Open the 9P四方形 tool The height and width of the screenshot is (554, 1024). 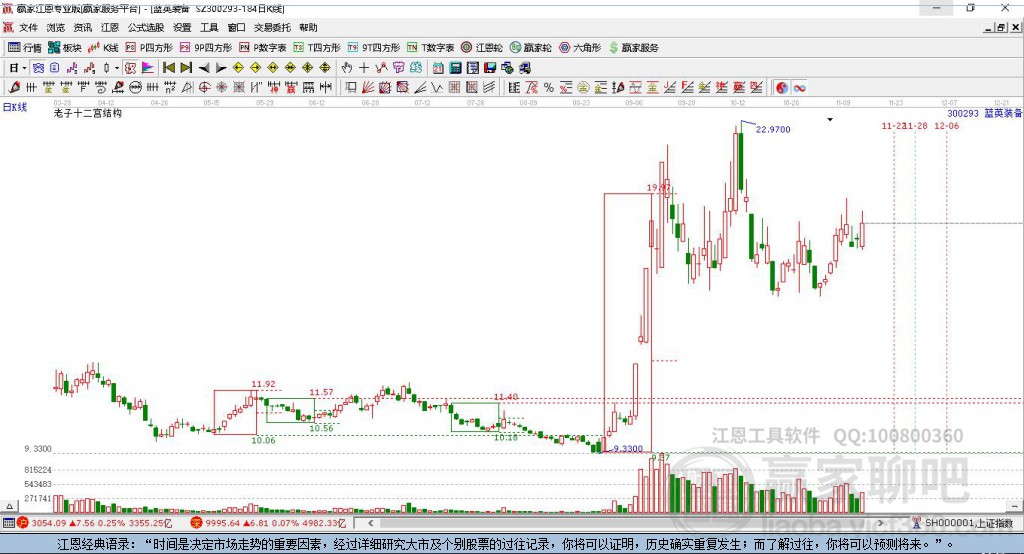pos(206,48)
